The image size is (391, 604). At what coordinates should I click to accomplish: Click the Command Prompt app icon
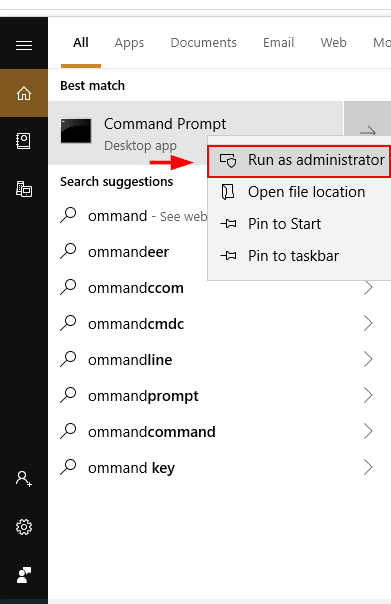click(x=76, y=131)
